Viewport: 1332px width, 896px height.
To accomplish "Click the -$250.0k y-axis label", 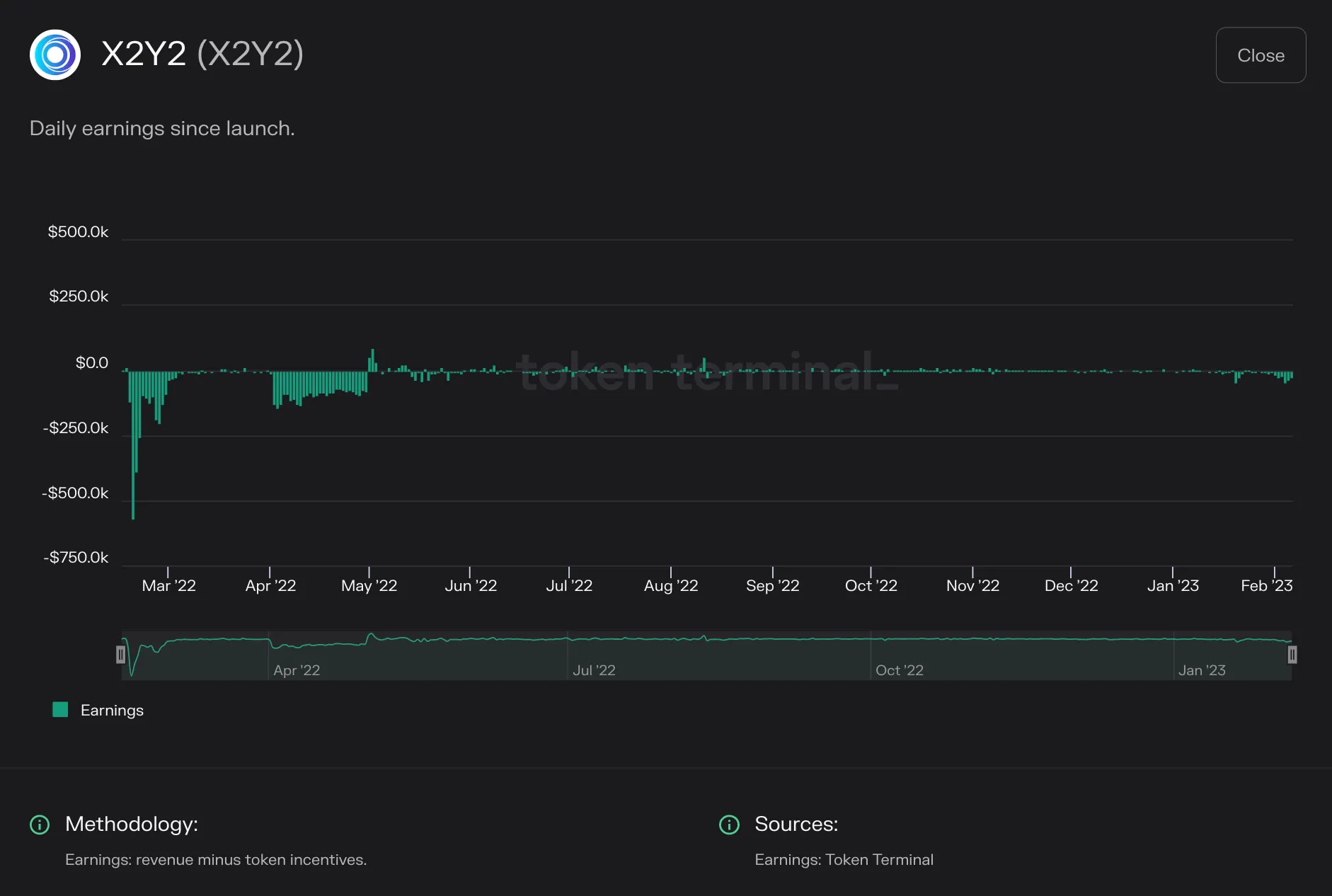I will point(76,428).
